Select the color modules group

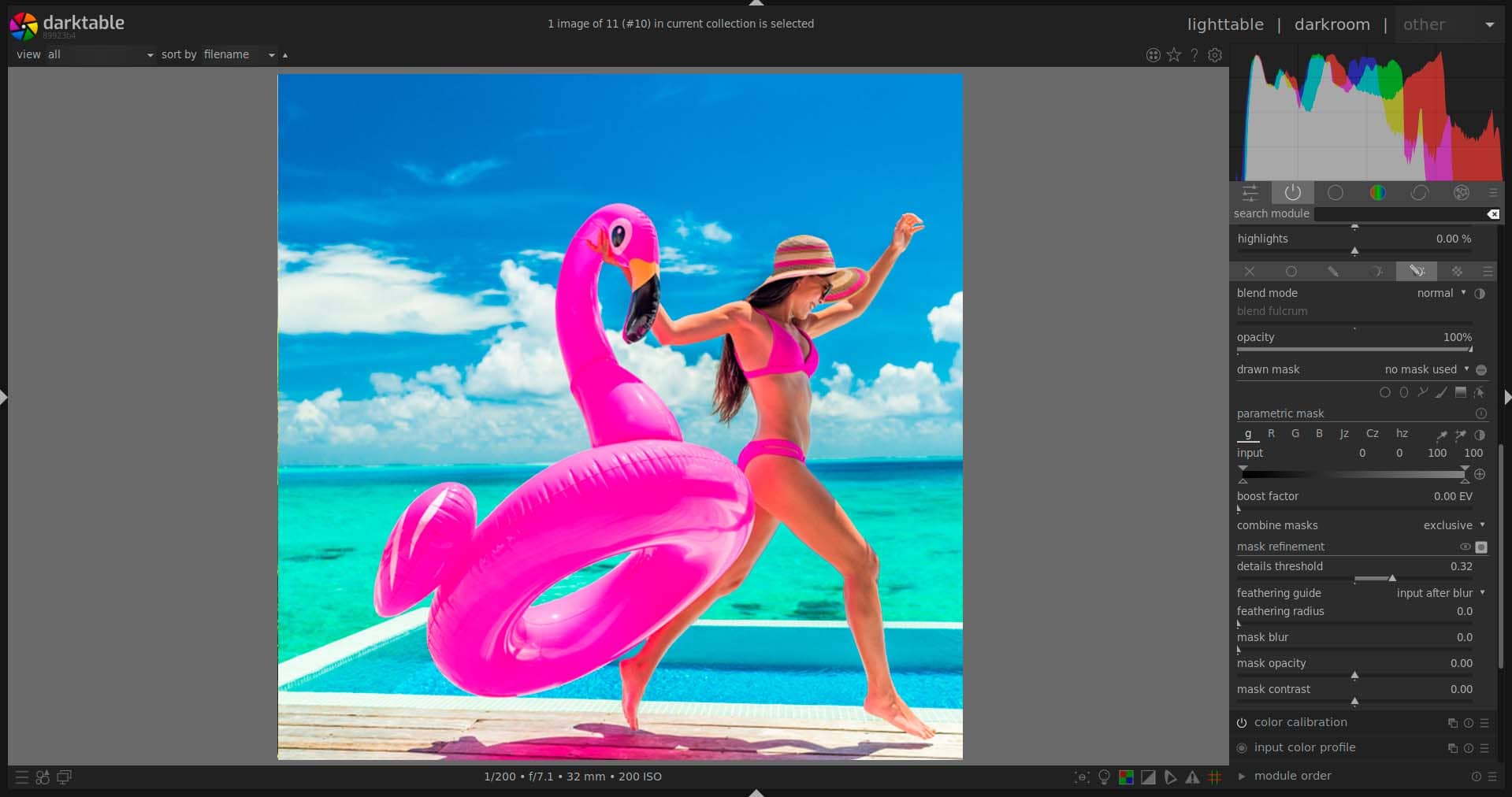pos(1378,193)
